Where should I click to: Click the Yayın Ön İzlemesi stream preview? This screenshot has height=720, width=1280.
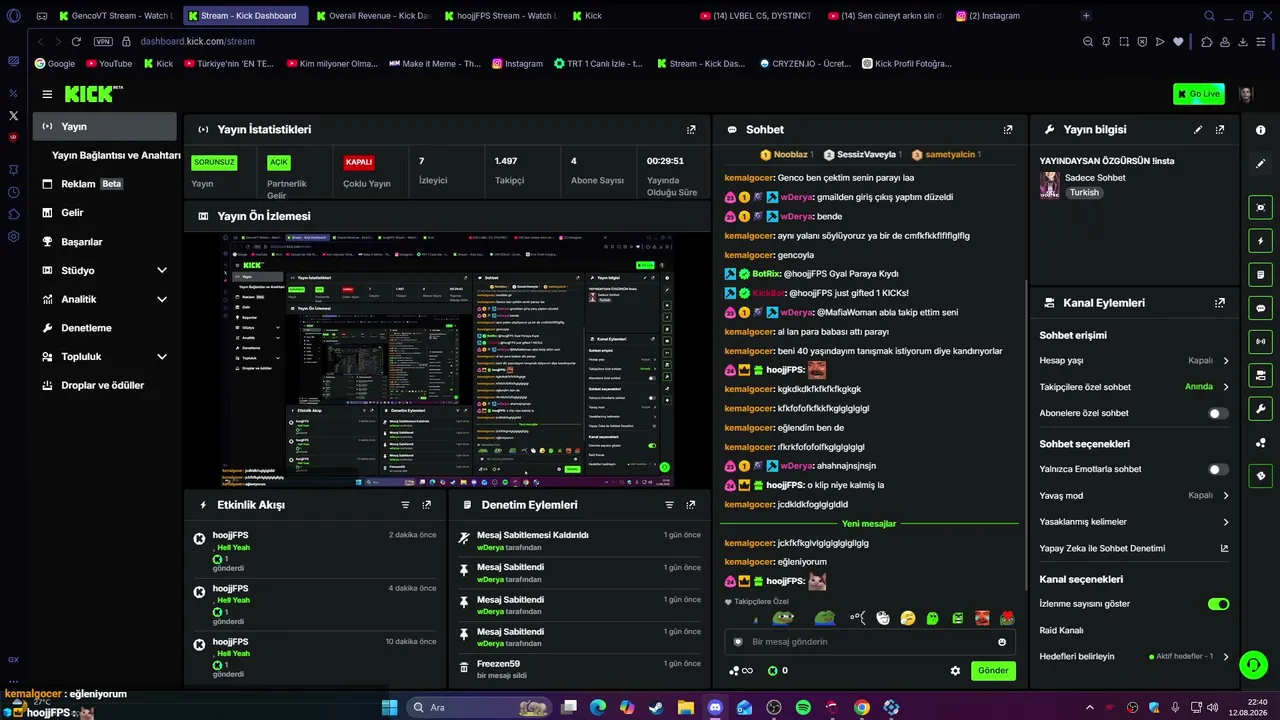pos(447,361)
